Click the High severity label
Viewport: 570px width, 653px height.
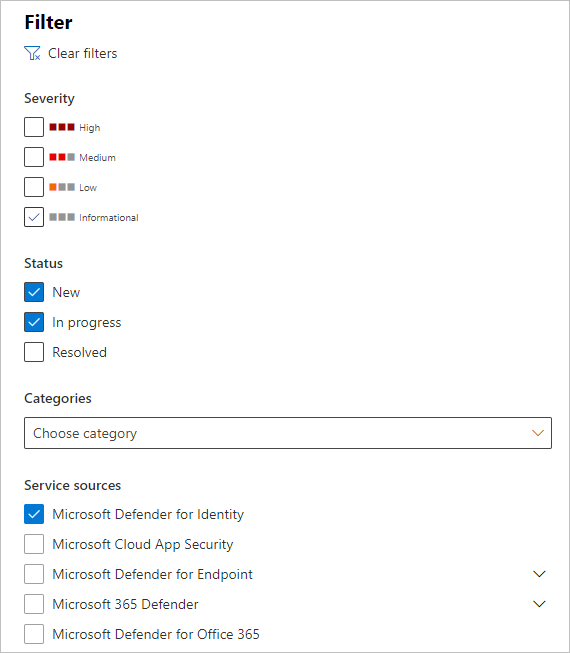pyautogui.click(x=90, y=127)
